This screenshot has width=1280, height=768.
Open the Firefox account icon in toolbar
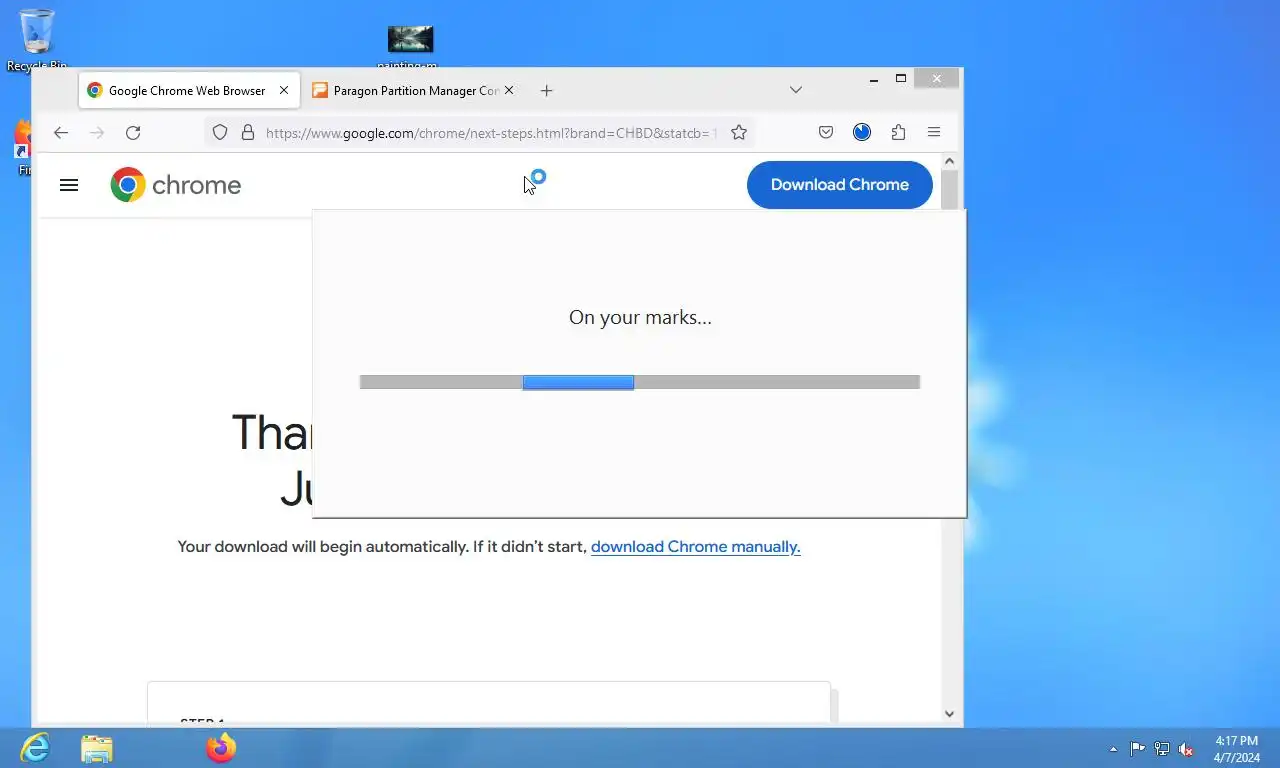(x=862, y=132)
